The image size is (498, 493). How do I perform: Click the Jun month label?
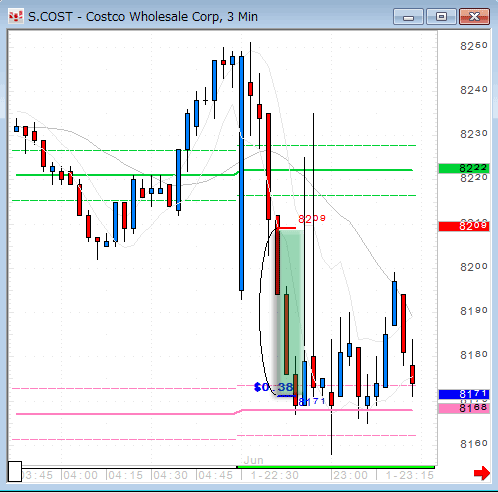(x=254, y=460)
